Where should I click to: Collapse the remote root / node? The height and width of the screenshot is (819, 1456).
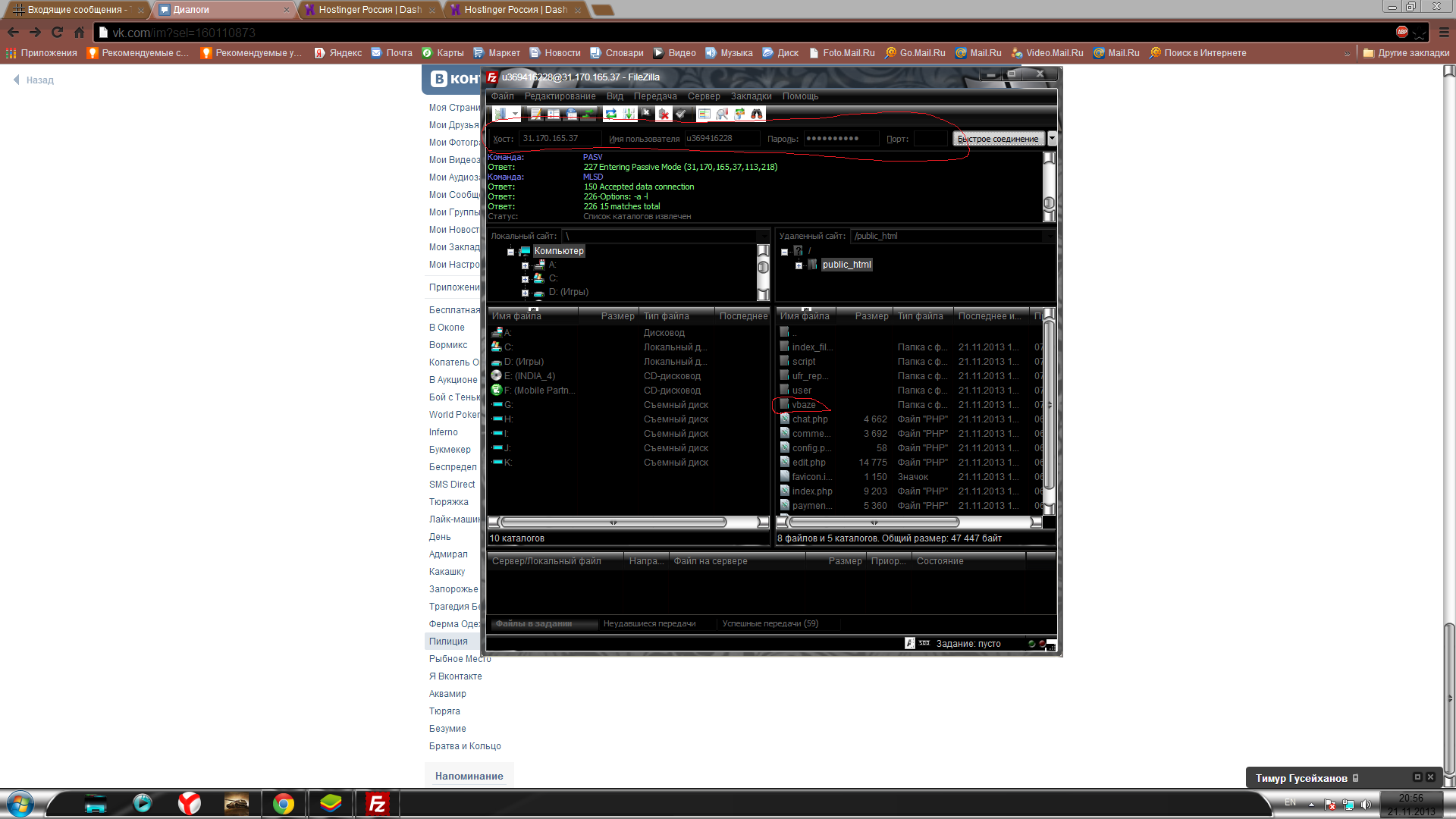[x=784, y=252]
